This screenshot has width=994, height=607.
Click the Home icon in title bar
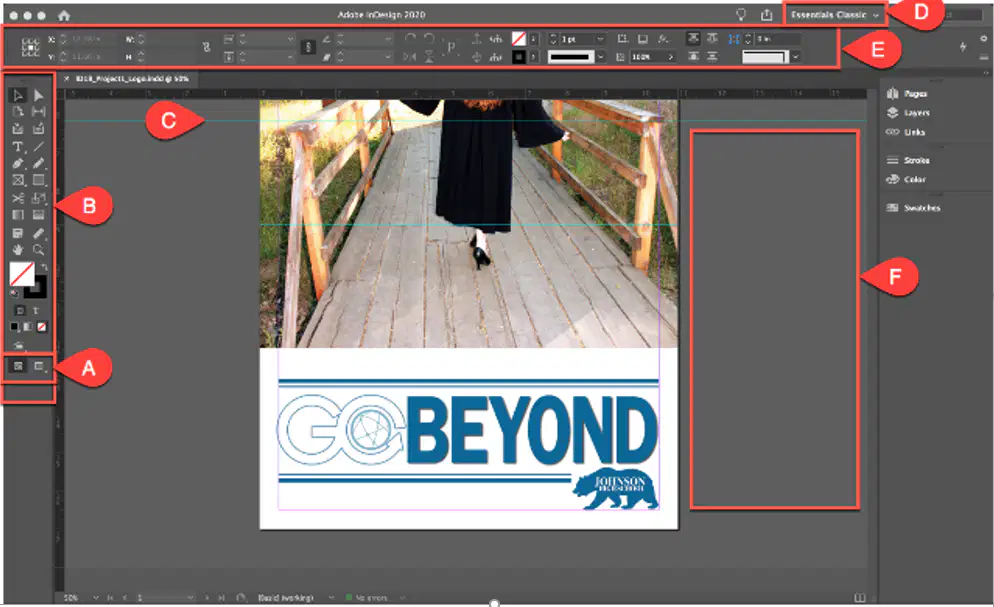coord(63,15)
